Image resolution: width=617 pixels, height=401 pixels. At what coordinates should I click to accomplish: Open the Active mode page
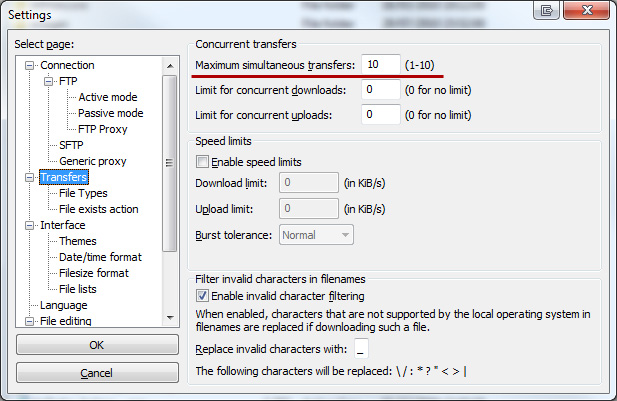108,97
